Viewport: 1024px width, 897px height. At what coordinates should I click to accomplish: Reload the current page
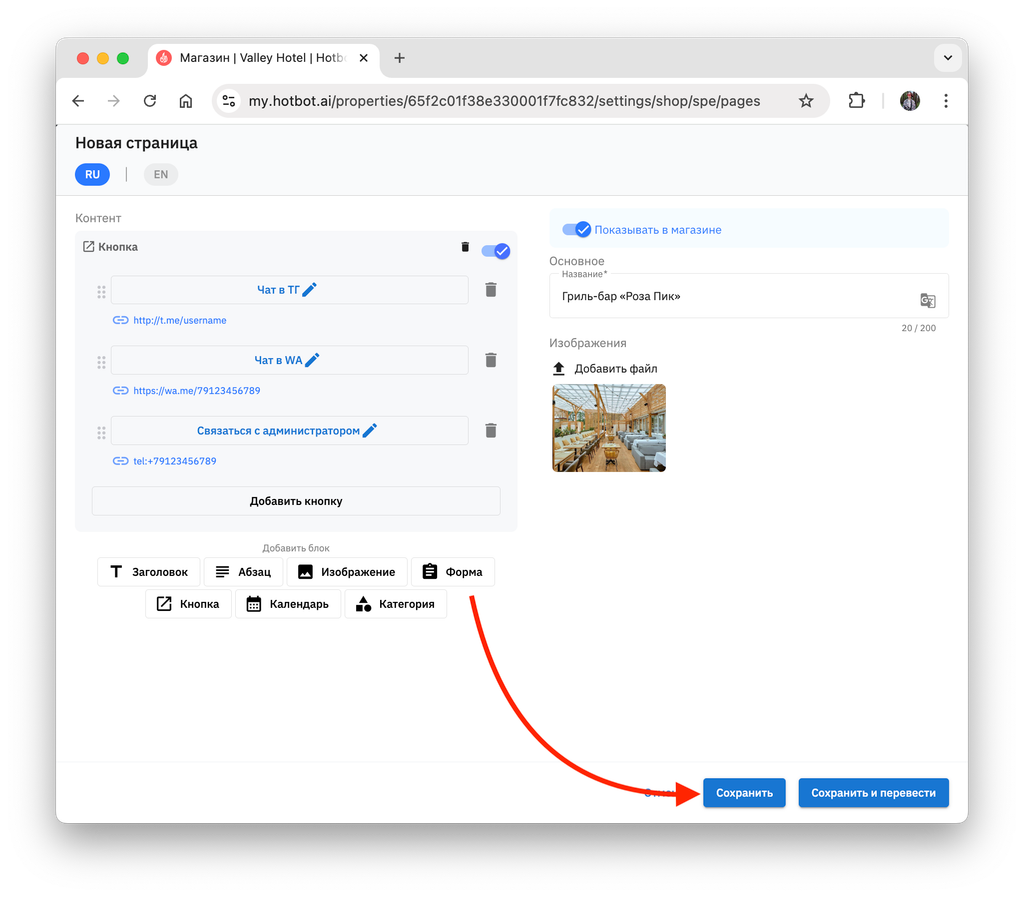[x=150, y=101]
